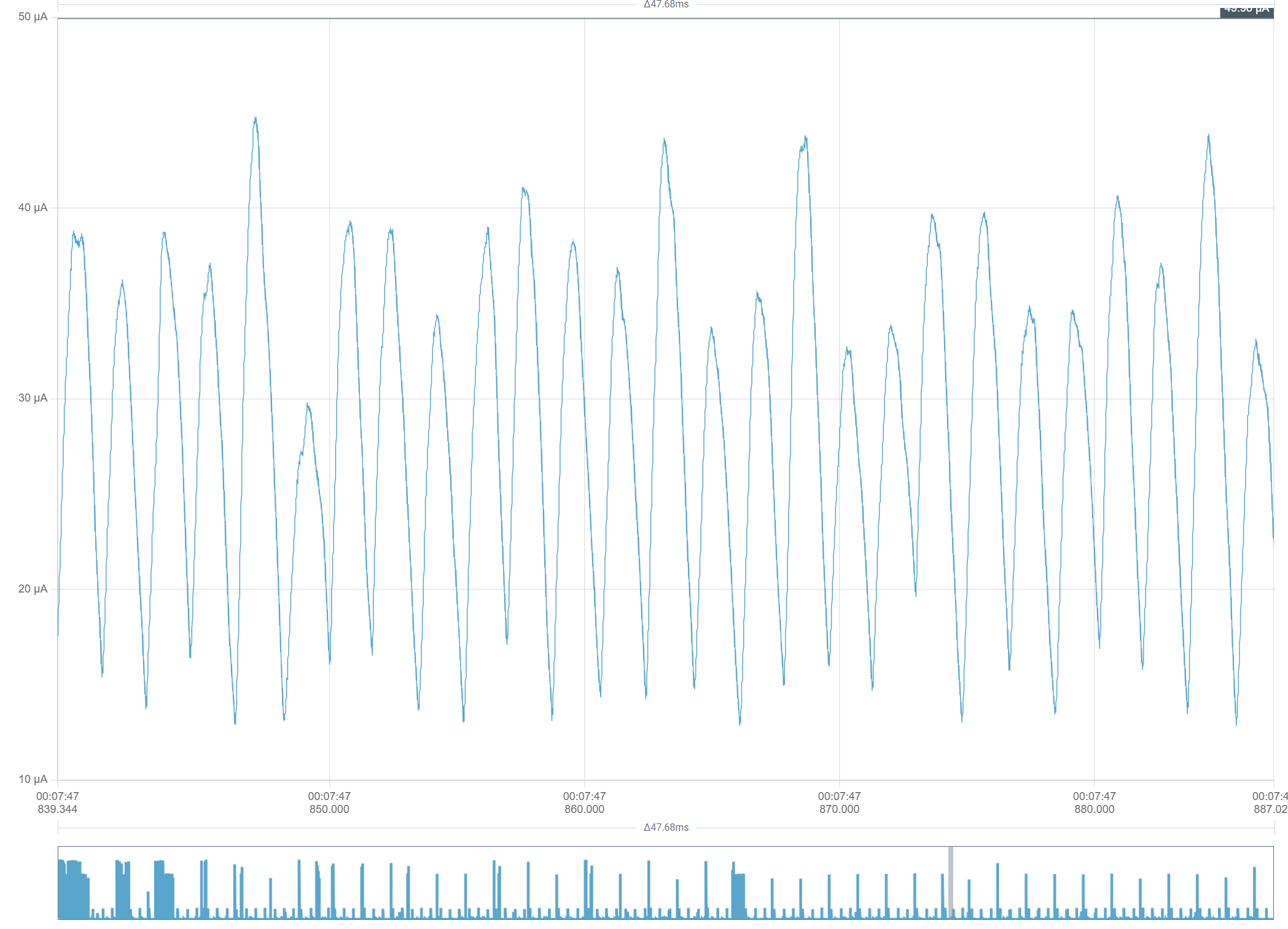Image resolution: width=1288 pixels, height=929 pixels.
Task: Click the 50 µA y-axis label
Action: pos(33,17)
